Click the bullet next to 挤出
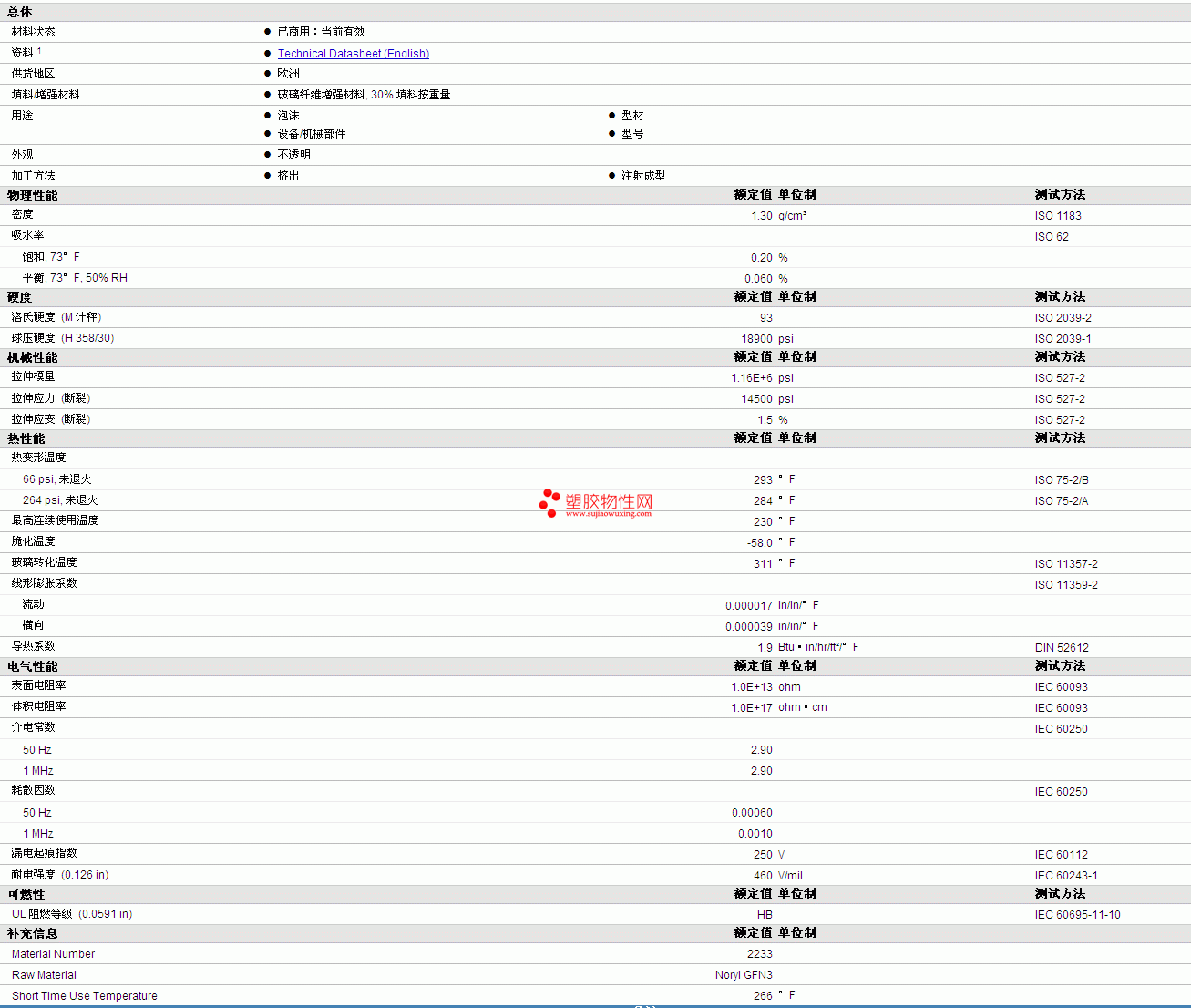The image size is (1191, 1008). (267, 176)
